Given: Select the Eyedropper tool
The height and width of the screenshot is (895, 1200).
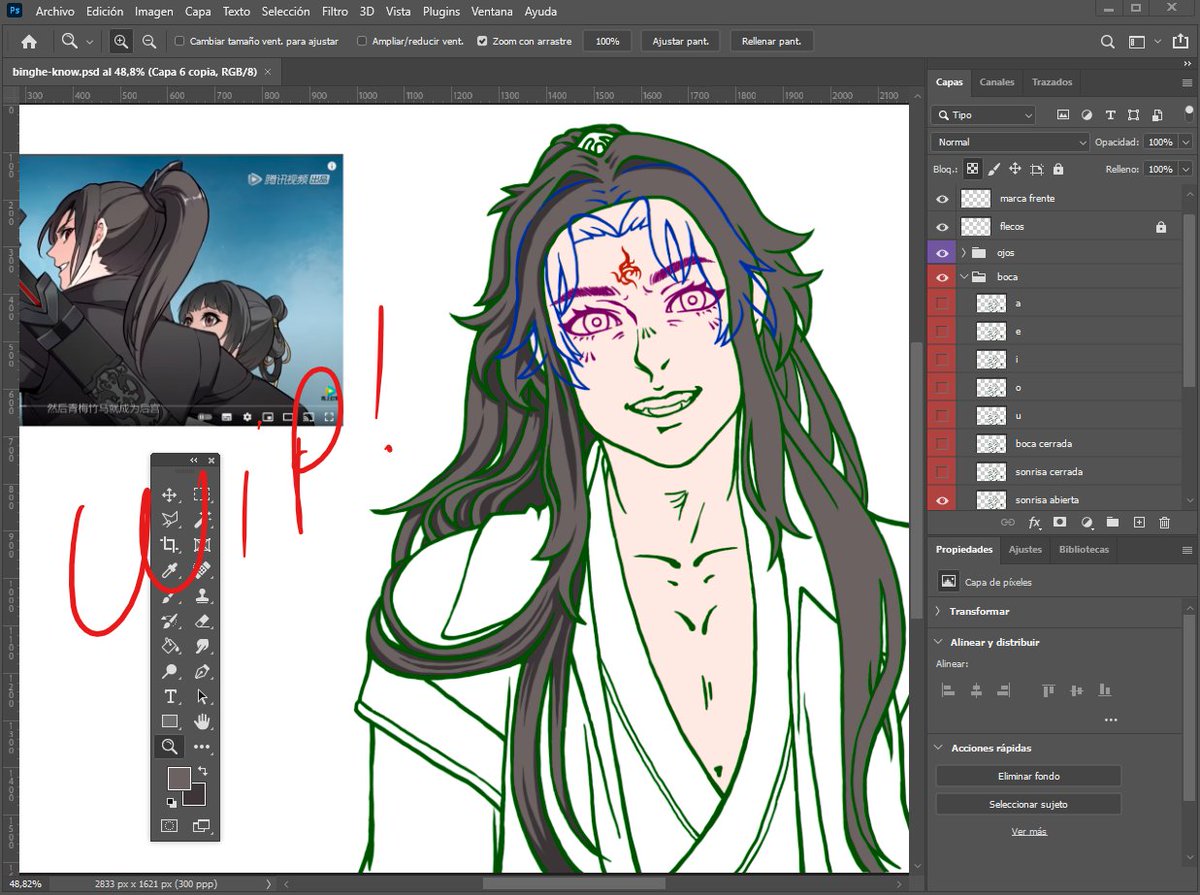Looking at the screenshot, I should pyautogui.click(x=170, y=570).
